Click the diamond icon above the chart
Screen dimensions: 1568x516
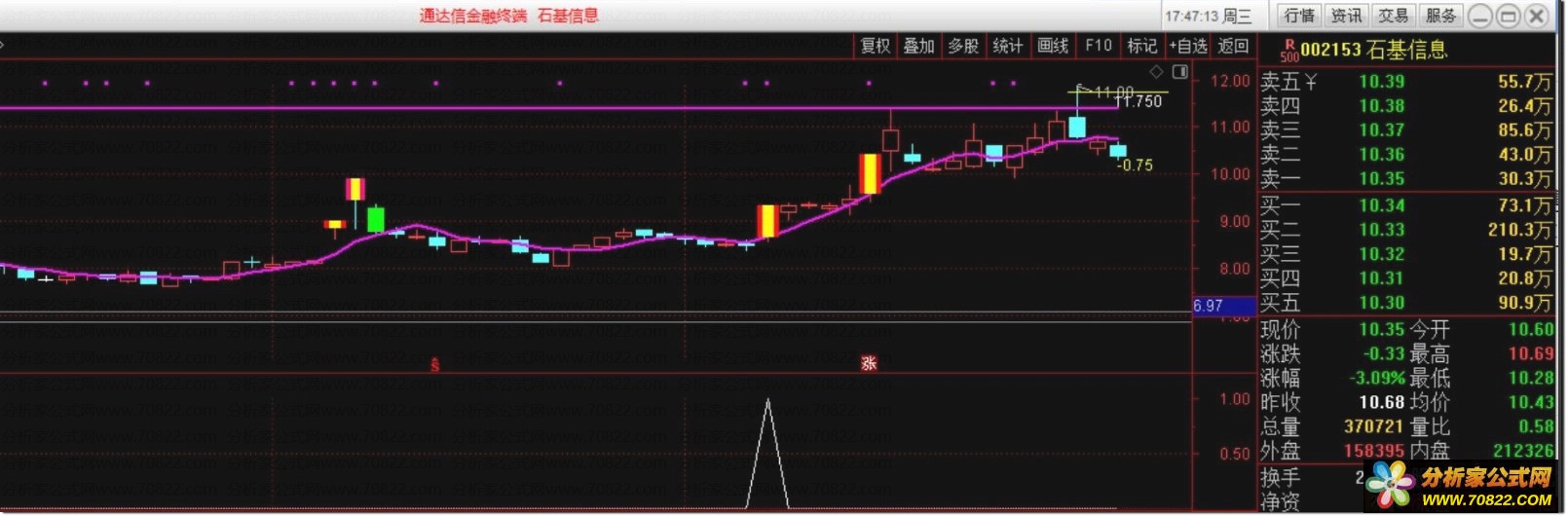click(1156, 71)
